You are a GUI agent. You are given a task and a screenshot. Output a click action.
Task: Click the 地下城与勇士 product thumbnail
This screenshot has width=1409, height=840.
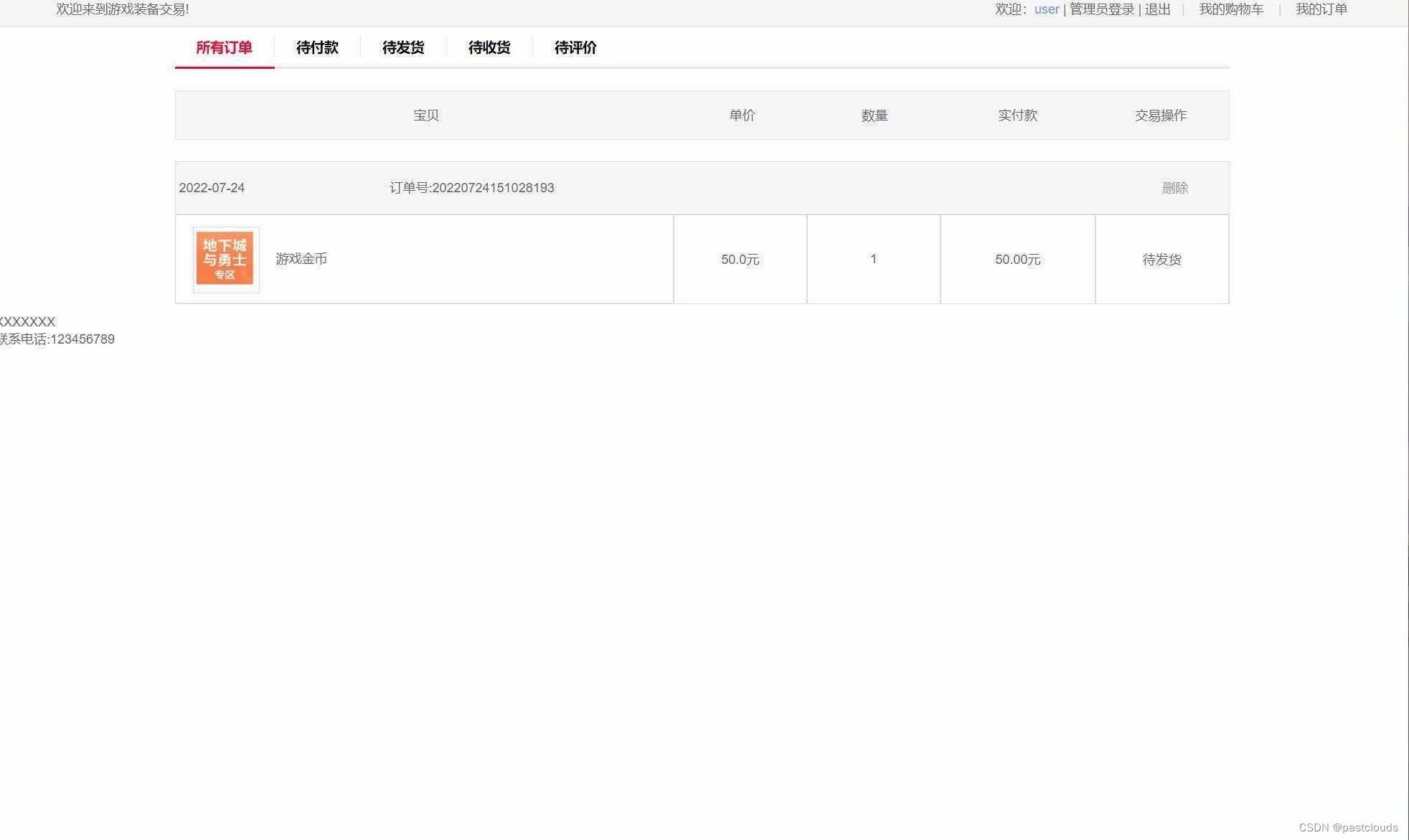point(225,259)
